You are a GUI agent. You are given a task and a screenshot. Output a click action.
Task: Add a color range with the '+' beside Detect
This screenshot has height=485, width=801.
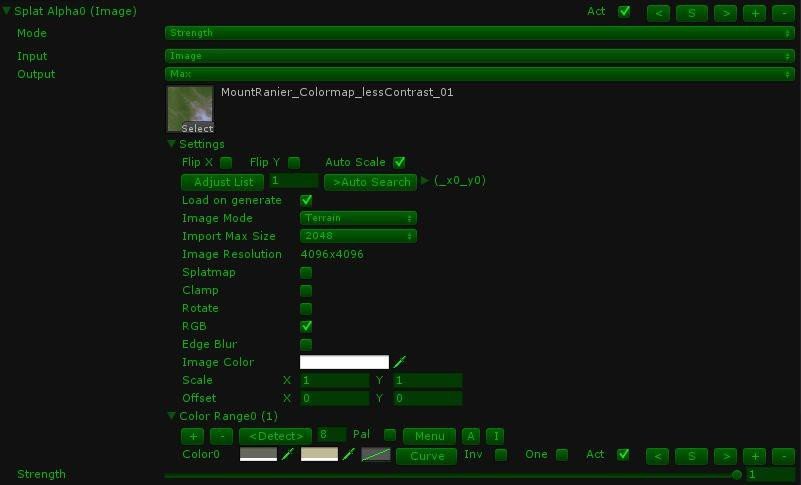pyautogui.click(x=193, y=436)
